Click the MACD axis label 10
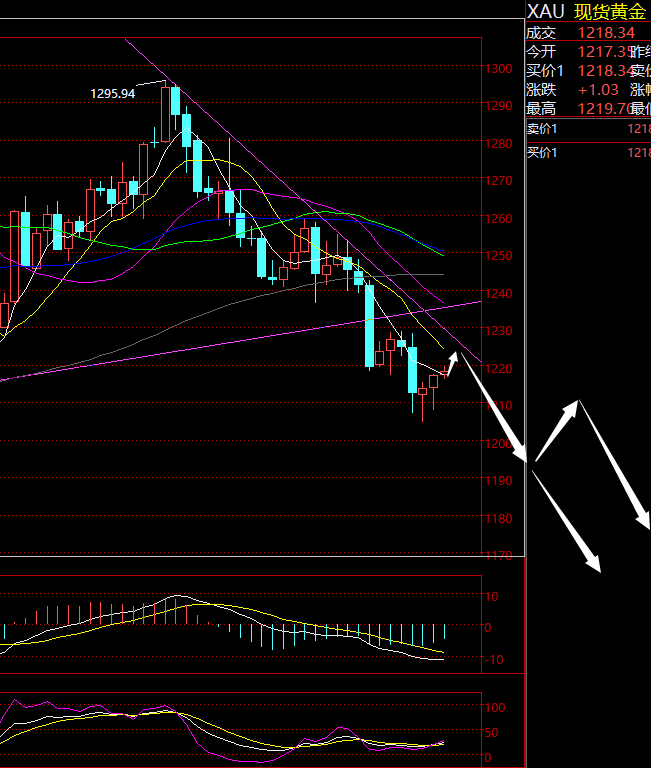This screenshot has width=651, height=768. tap(492, 597)
